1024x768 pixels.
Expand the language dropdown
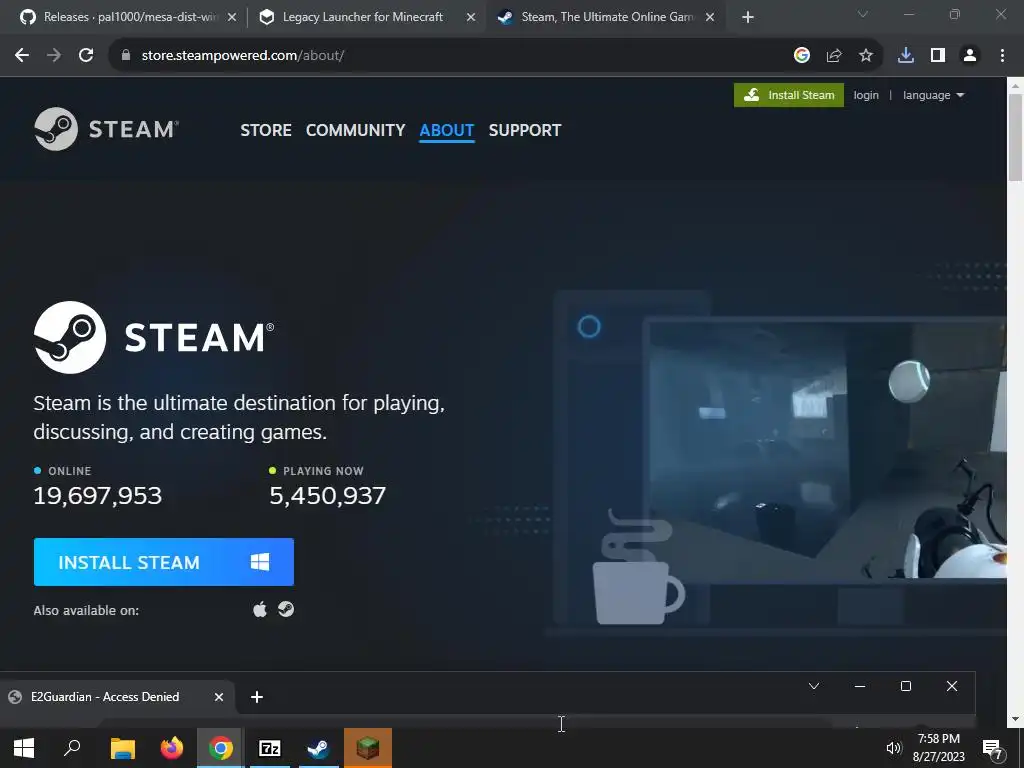(x=933, y=95)
